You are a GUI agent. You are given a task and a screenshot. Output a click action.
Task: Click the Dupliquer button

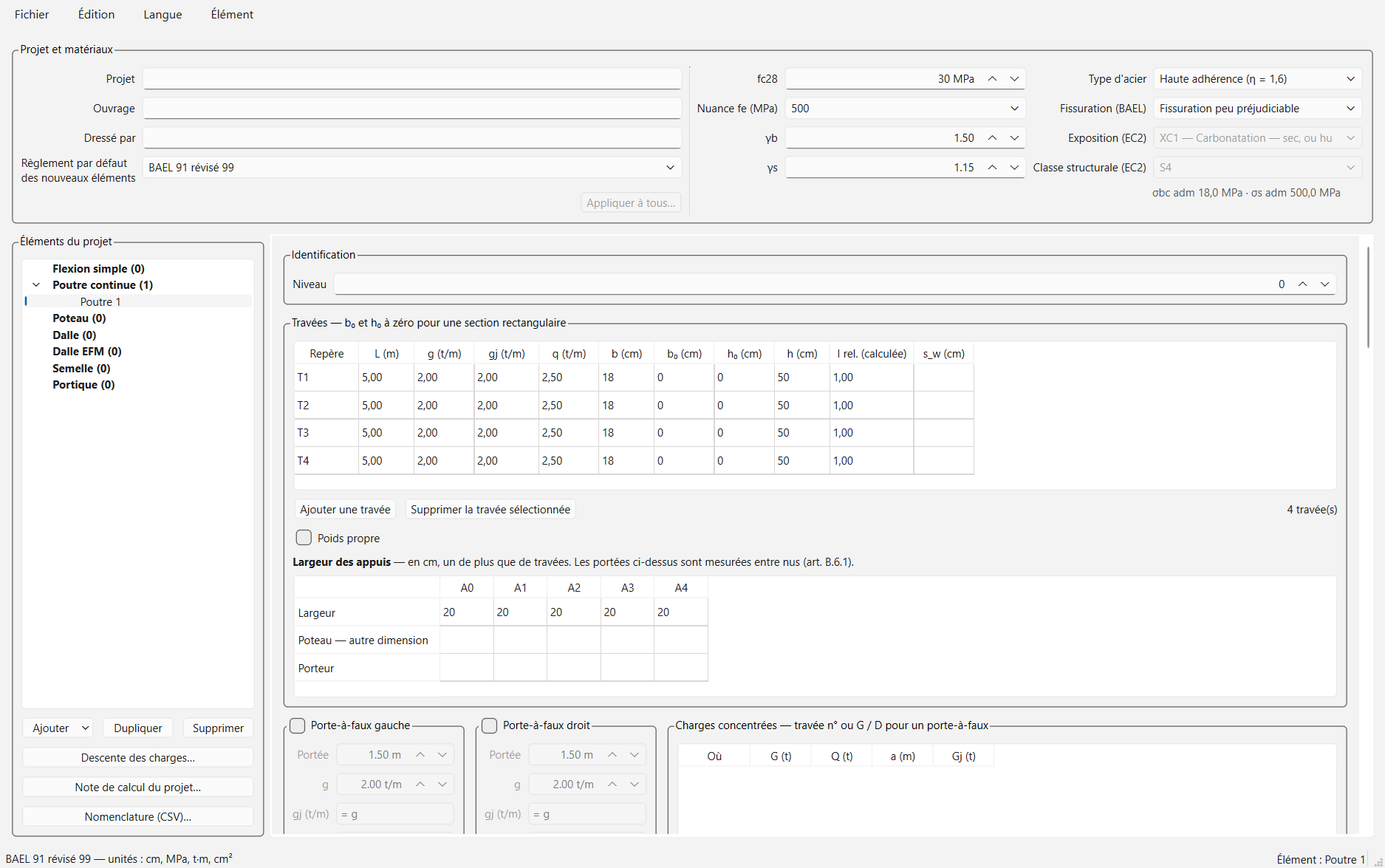138,728
